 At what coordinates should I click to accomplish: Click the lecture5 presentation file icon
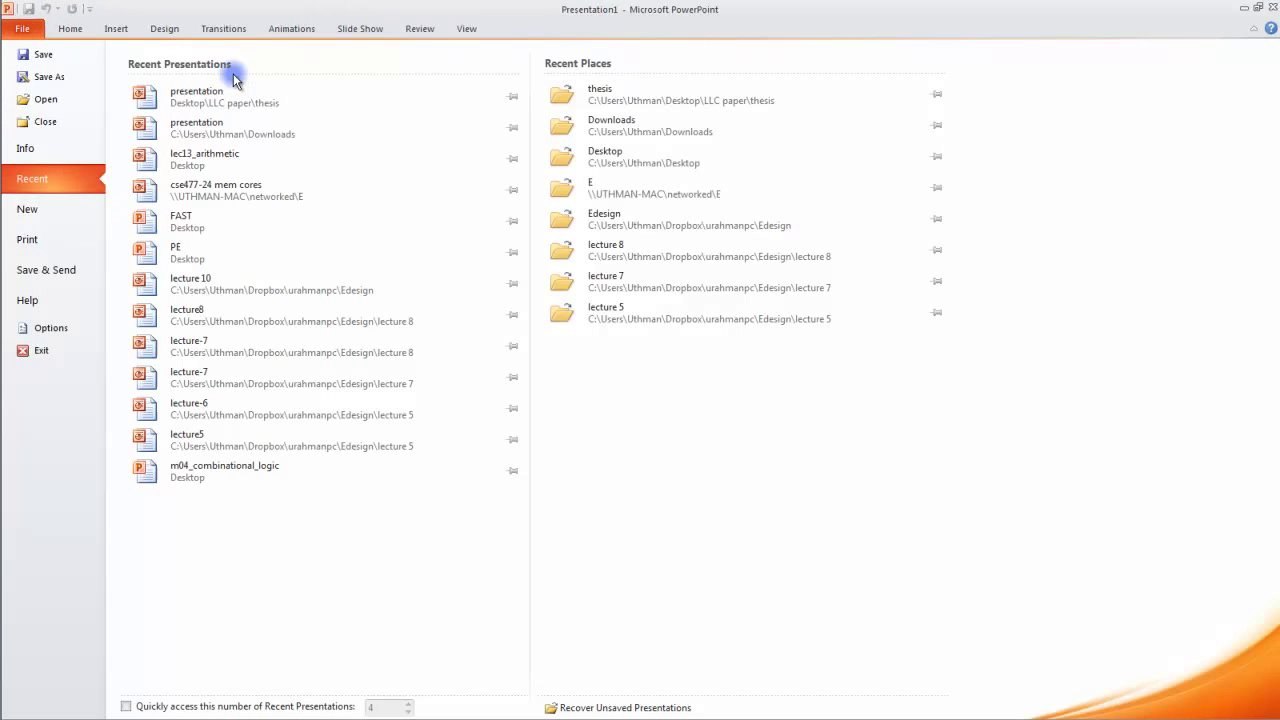pos(145,440)
